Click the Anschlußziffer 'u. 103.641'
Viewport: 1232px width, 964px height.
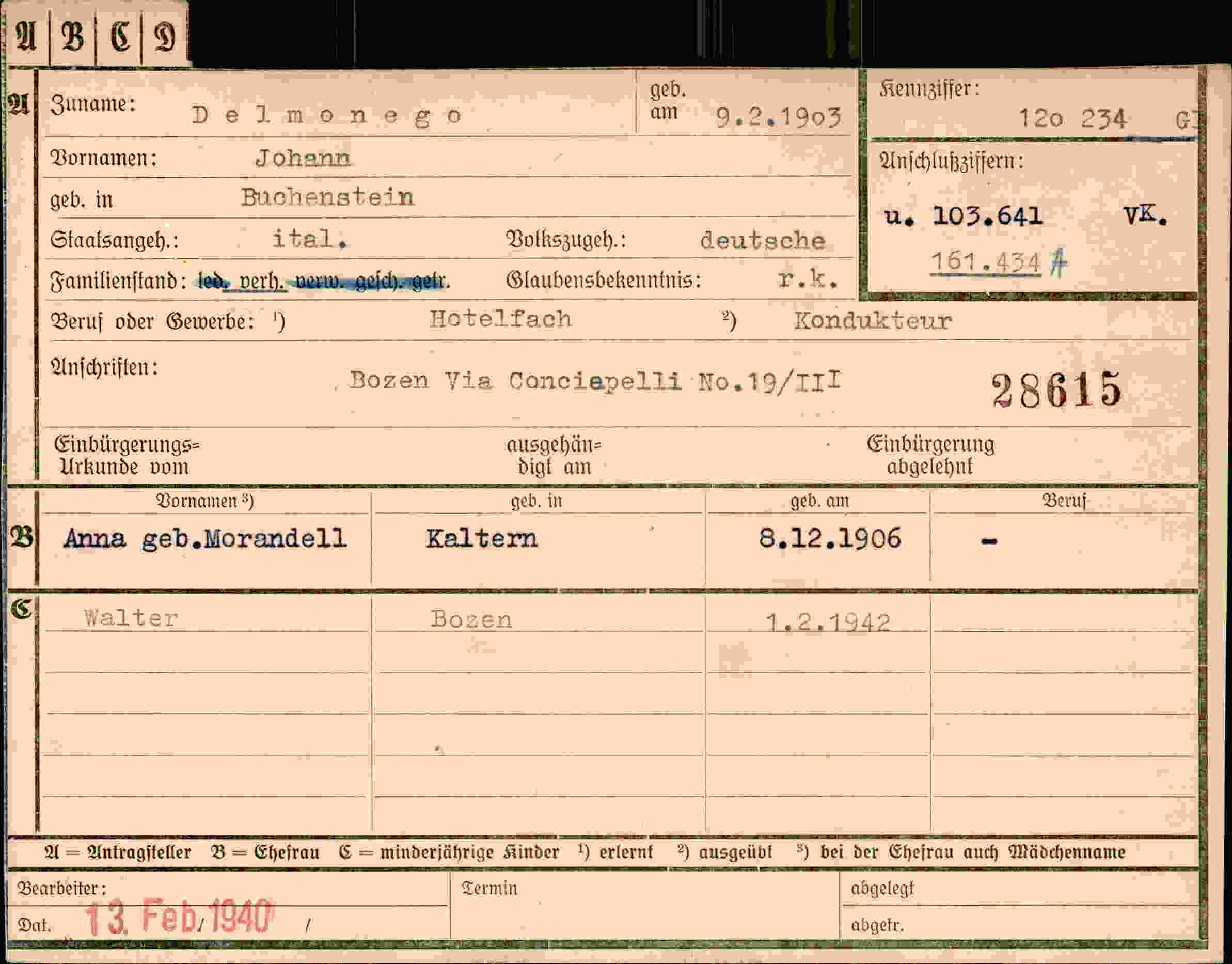point(963,216)
